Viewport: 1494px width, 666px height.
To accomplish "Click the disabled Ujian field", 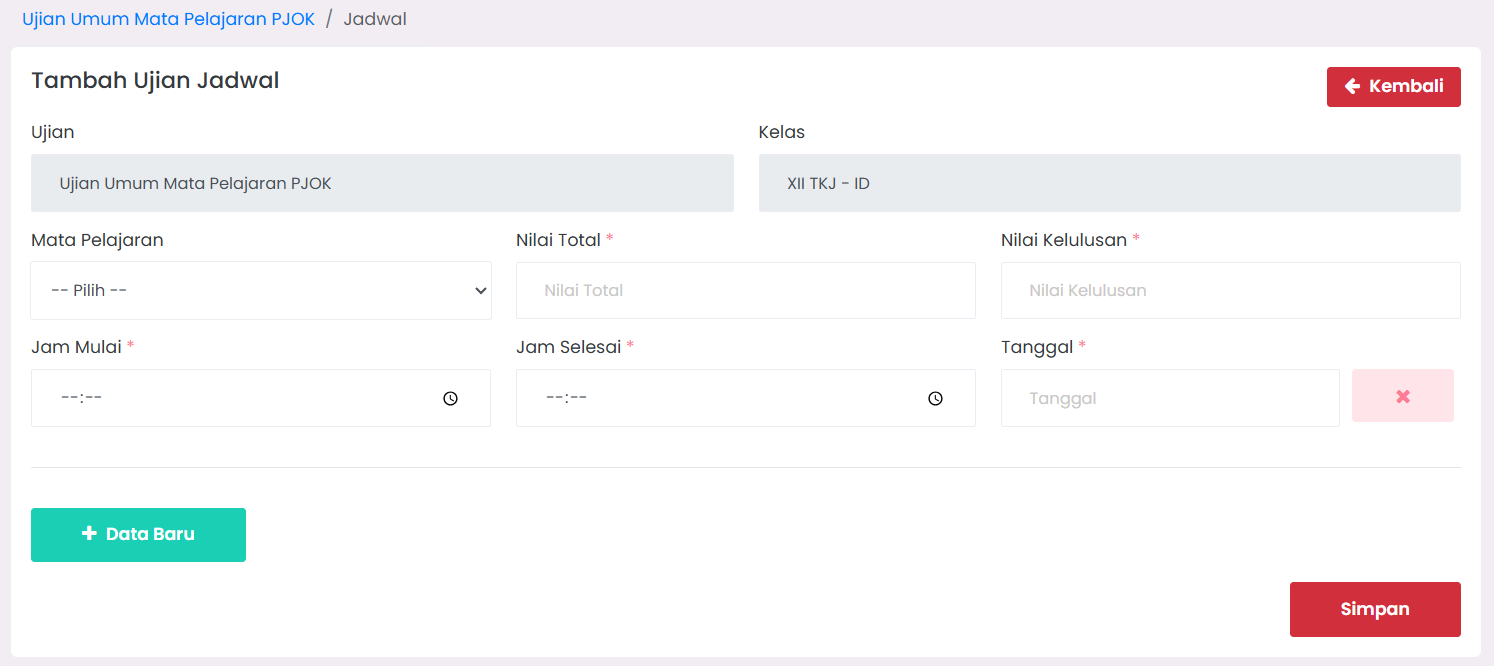I will coord(382,183).
